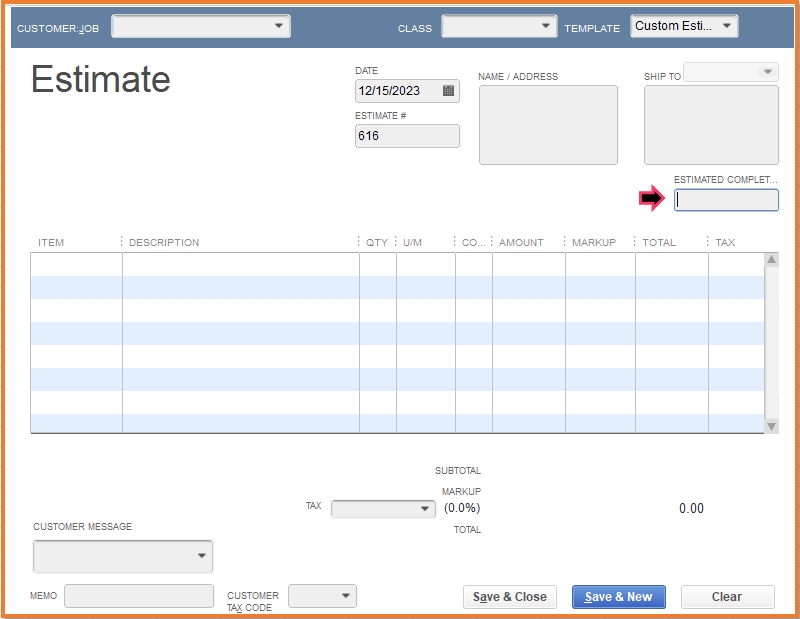Click the ITEM column header
The width and height of the screenshot is (800, 619).
coord(51,242)
